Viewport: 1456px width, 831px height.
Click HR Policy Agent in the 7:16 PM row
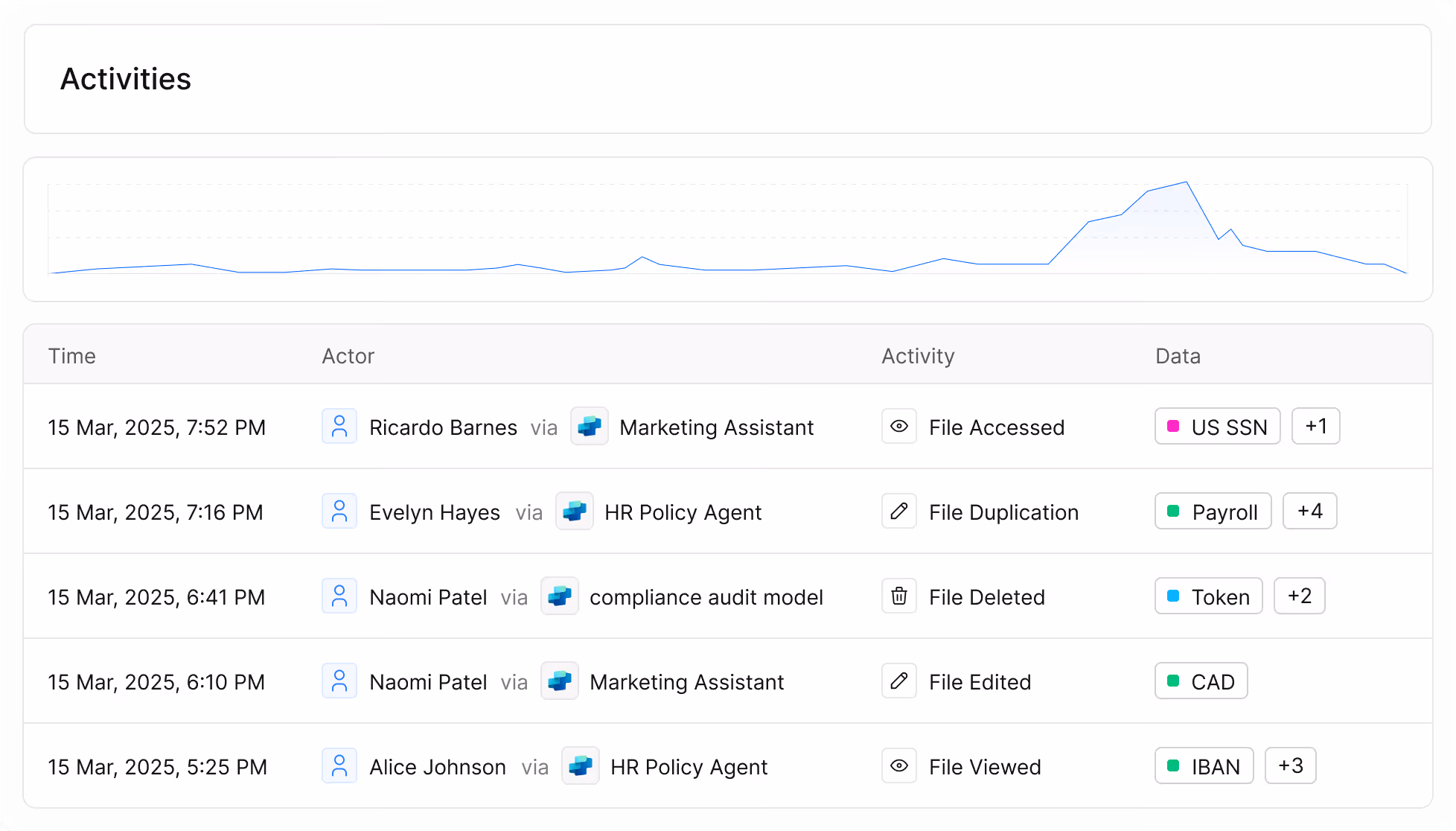tap(683, 512)
